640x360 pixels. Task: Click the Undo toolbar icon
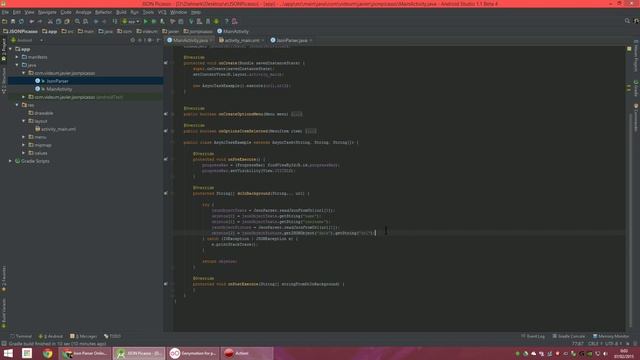click(31, 21)
